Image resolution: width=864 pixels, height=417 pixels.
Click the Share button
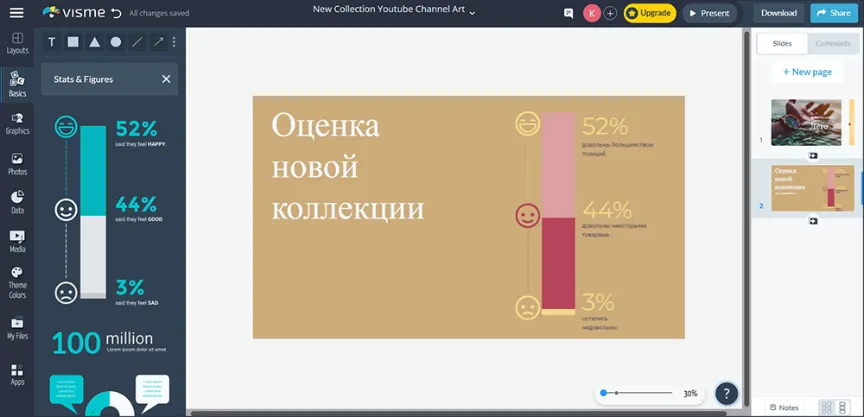(x=834, y=13)
